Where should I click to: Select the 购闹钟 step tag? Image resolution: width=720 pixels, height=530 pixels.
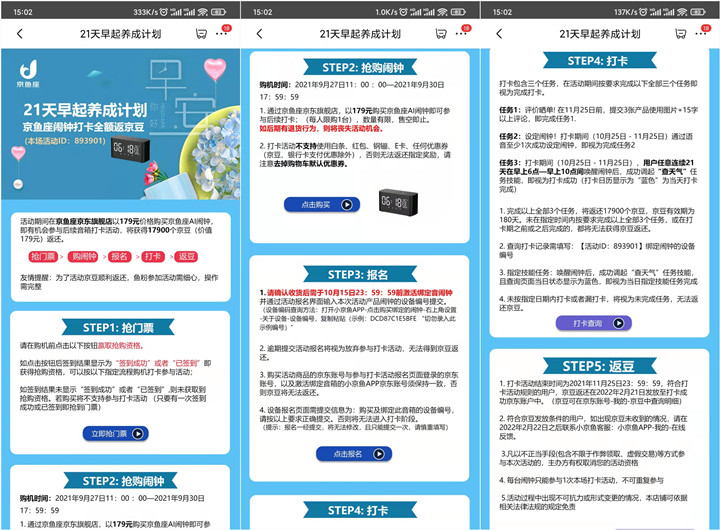84,257
